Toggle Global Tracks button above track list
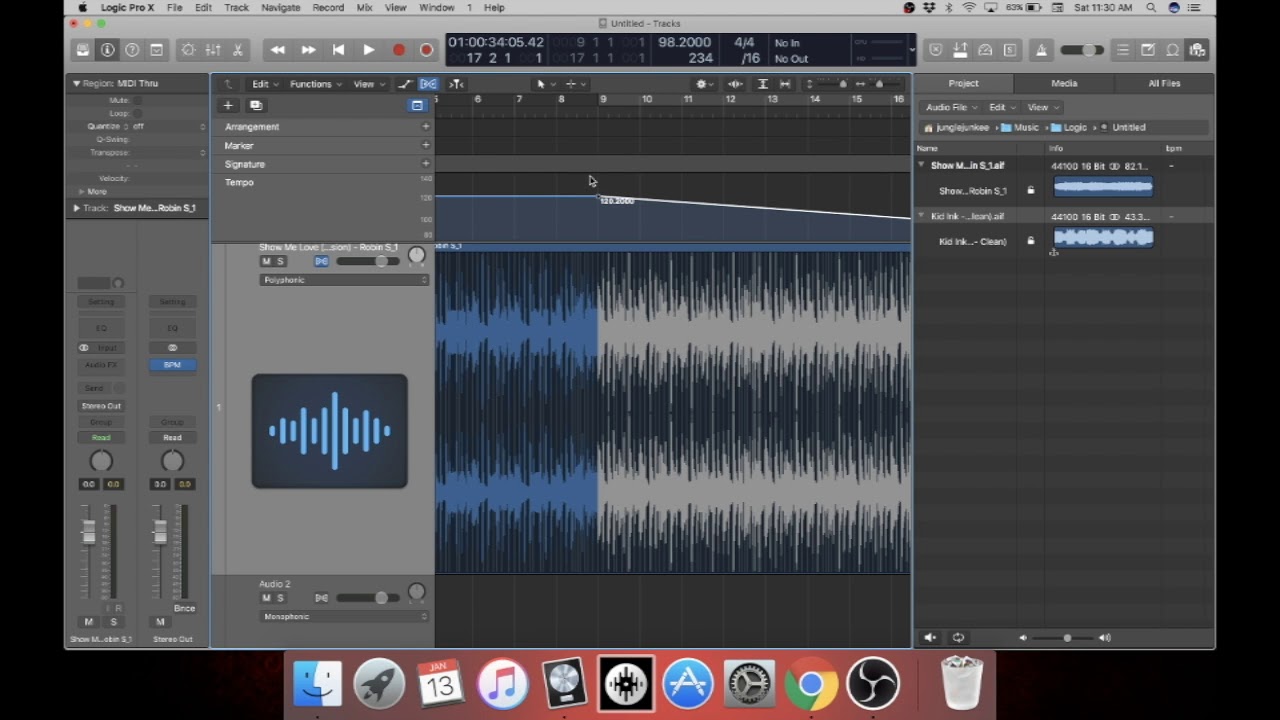The image size is (1280, 720). point(417,105)
